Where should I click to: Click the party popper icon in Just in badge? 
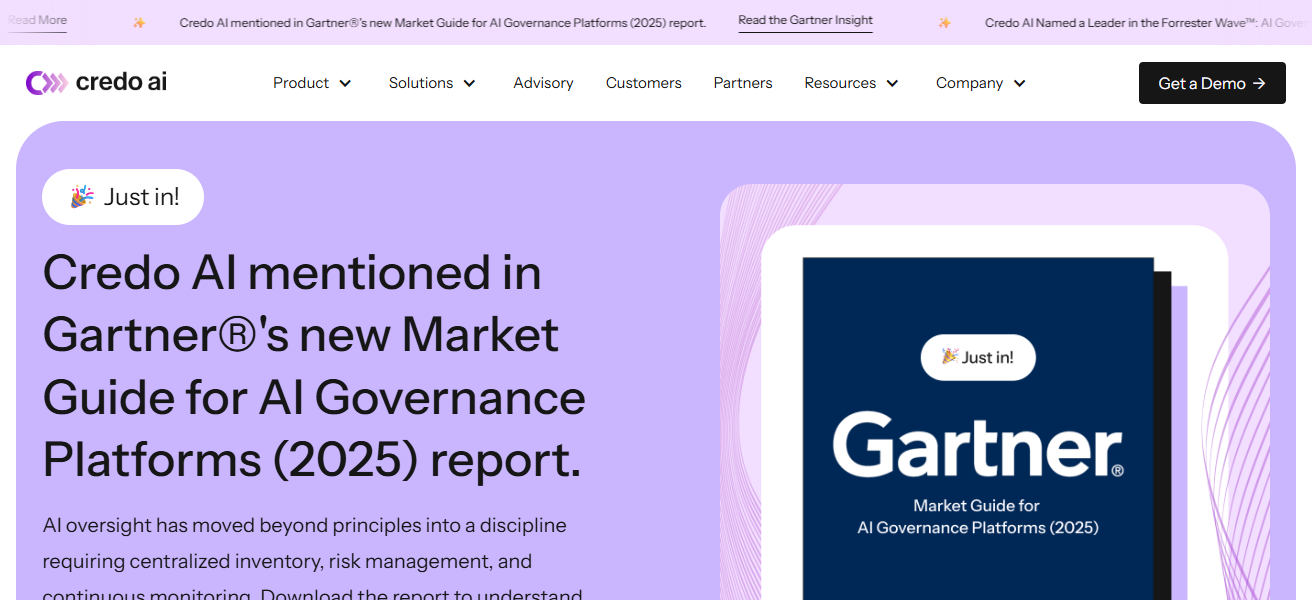82,197
